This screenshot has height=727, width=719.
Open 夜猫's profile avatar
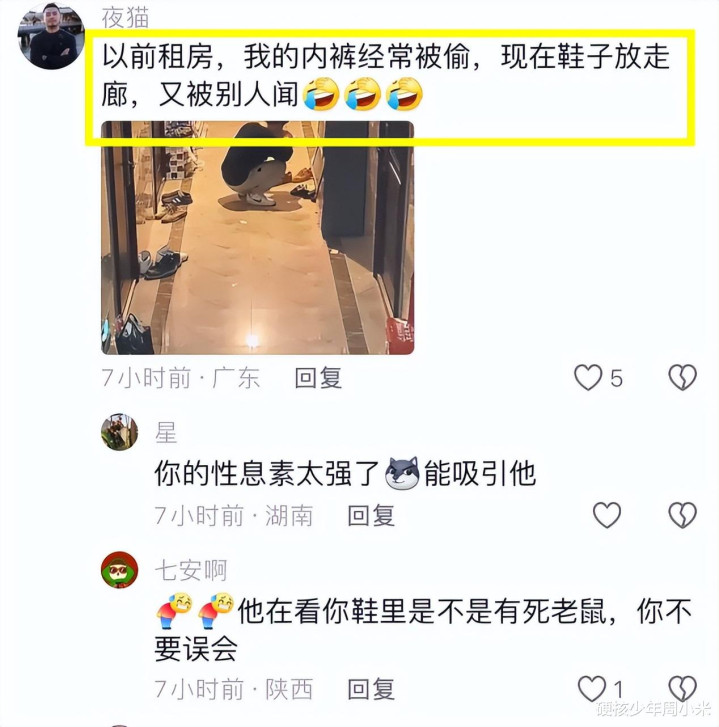(x=51, y=36)
